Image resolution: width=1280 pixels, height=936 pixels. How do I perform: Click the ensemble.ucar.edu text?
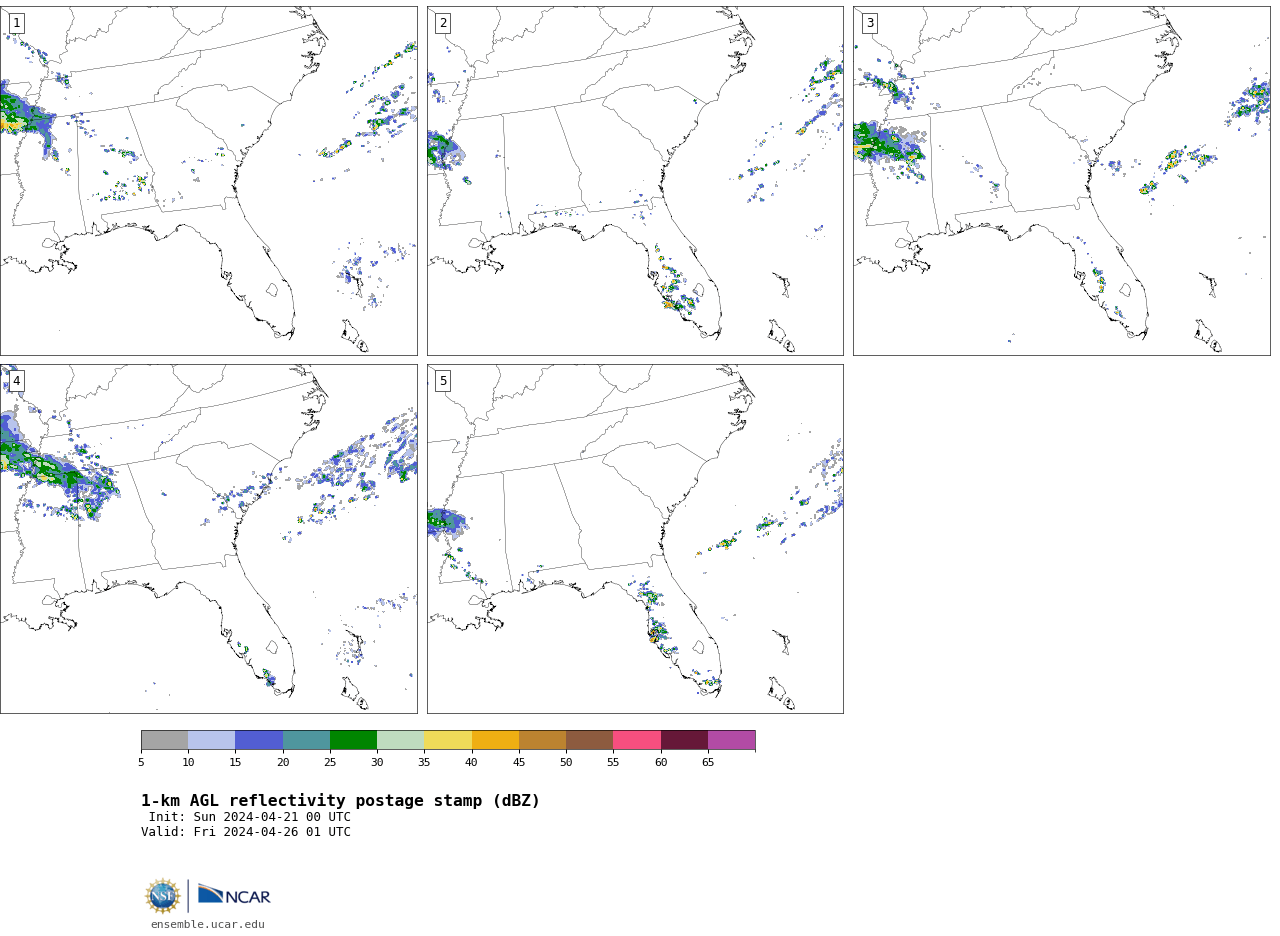(x=208, y=925)
